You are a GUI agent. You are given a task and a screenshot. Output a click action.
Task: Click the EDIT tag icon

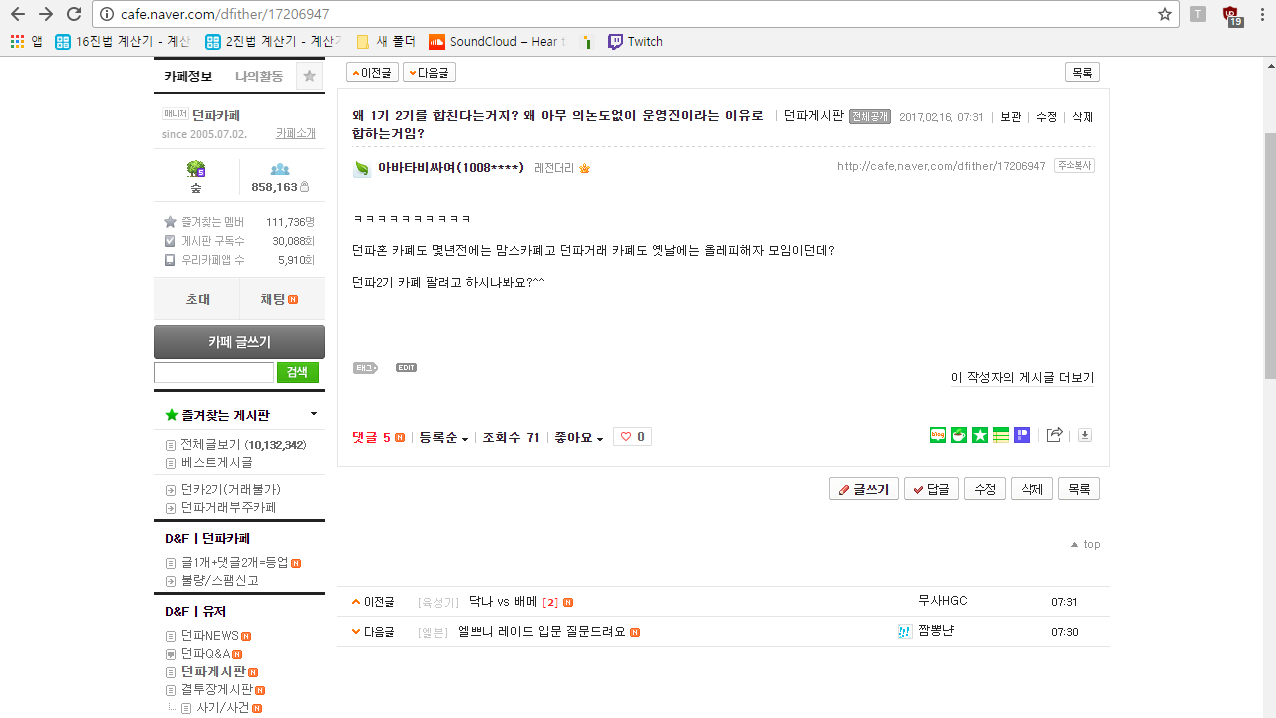(x=406, y=368)
